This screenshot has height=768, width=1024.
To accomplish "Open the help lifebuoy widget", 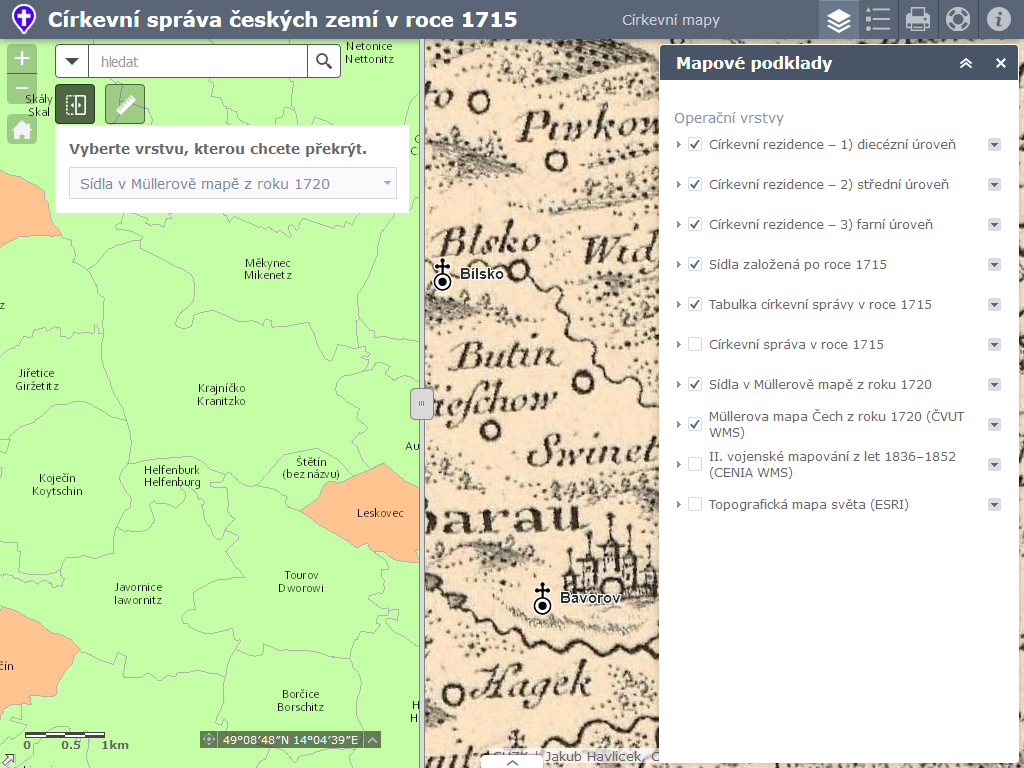I will coord(958,20).
